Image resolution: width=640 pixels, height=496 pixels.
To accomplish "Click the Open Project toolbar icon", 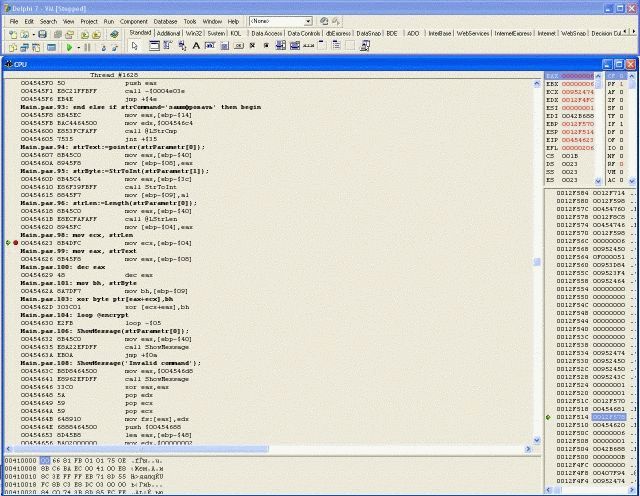I will pyautogui.click(x=69, y=35).
